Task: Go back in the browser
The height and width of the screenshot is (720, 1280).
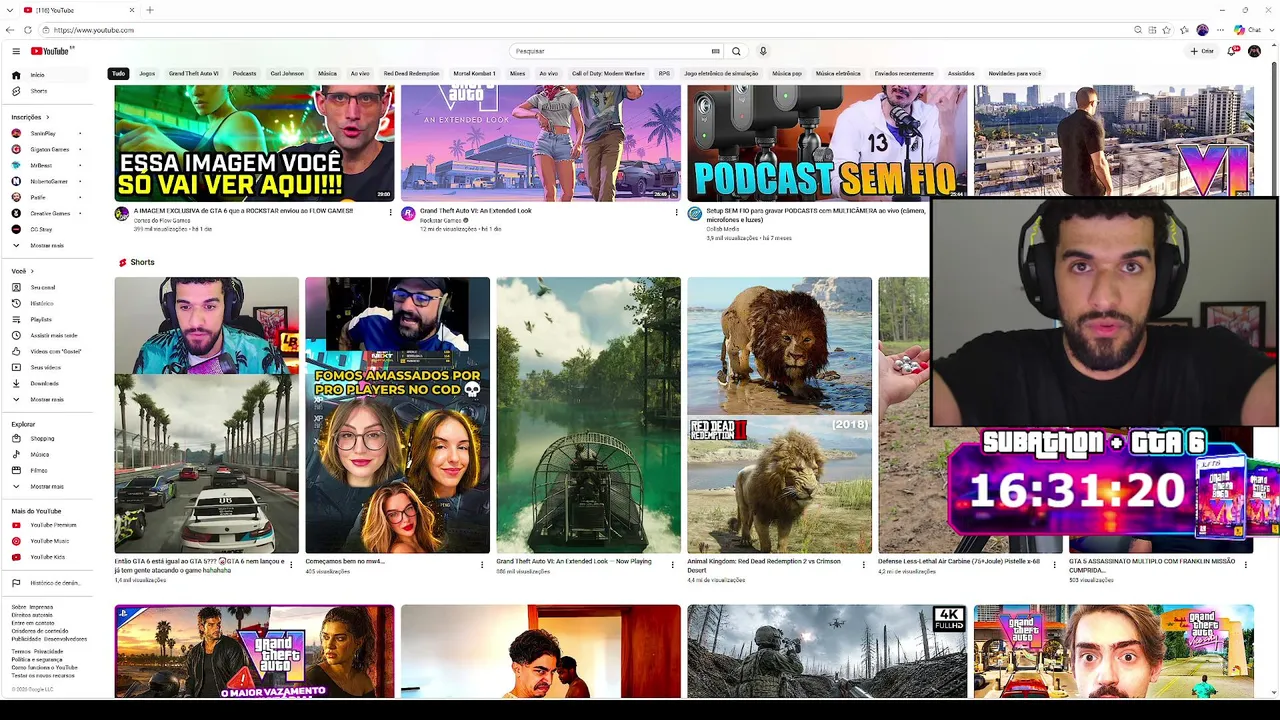Action: click(11, 30)
